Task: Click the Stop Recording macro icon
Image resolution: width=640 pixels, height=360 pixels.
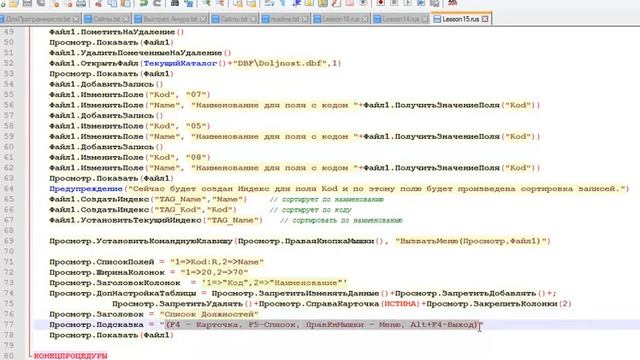Action: [394, 3]
